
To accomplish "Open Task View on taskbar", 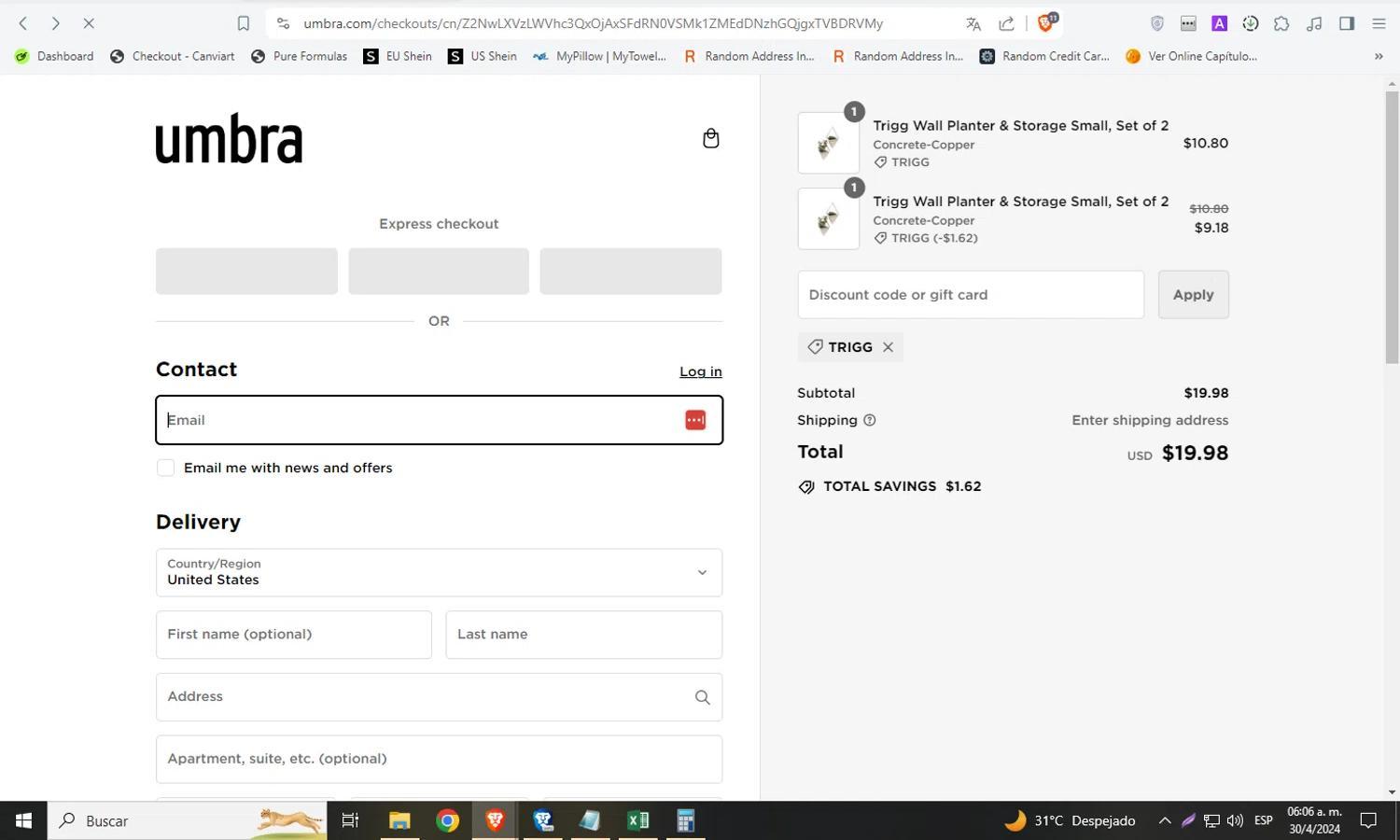I will [x=350, y=820].
